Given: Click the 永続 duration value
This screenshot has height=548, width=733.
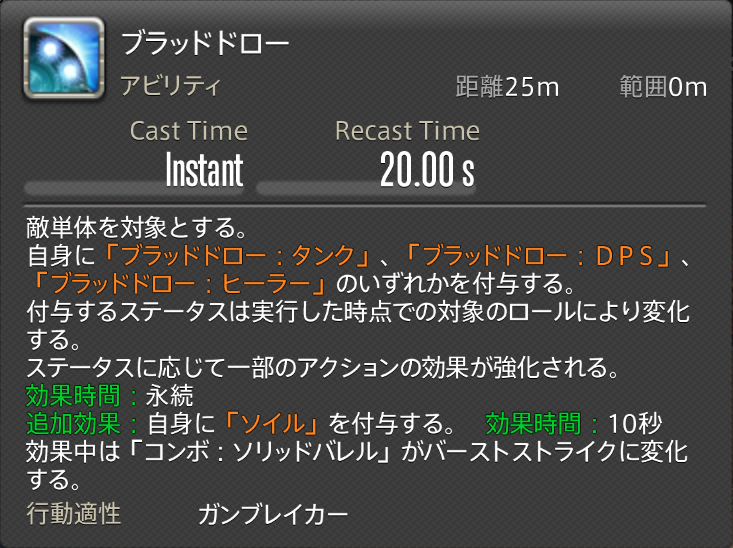Looking at the screenshot, I should point(169,396).
